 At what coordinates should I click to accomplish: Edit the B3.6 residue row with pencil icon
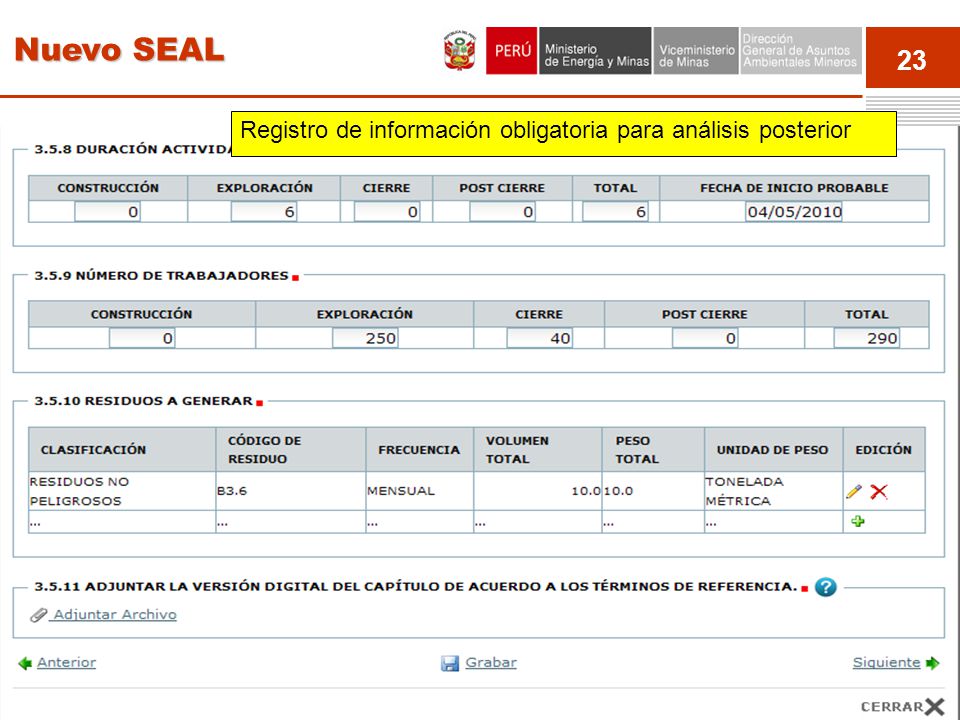click(853, 491)
